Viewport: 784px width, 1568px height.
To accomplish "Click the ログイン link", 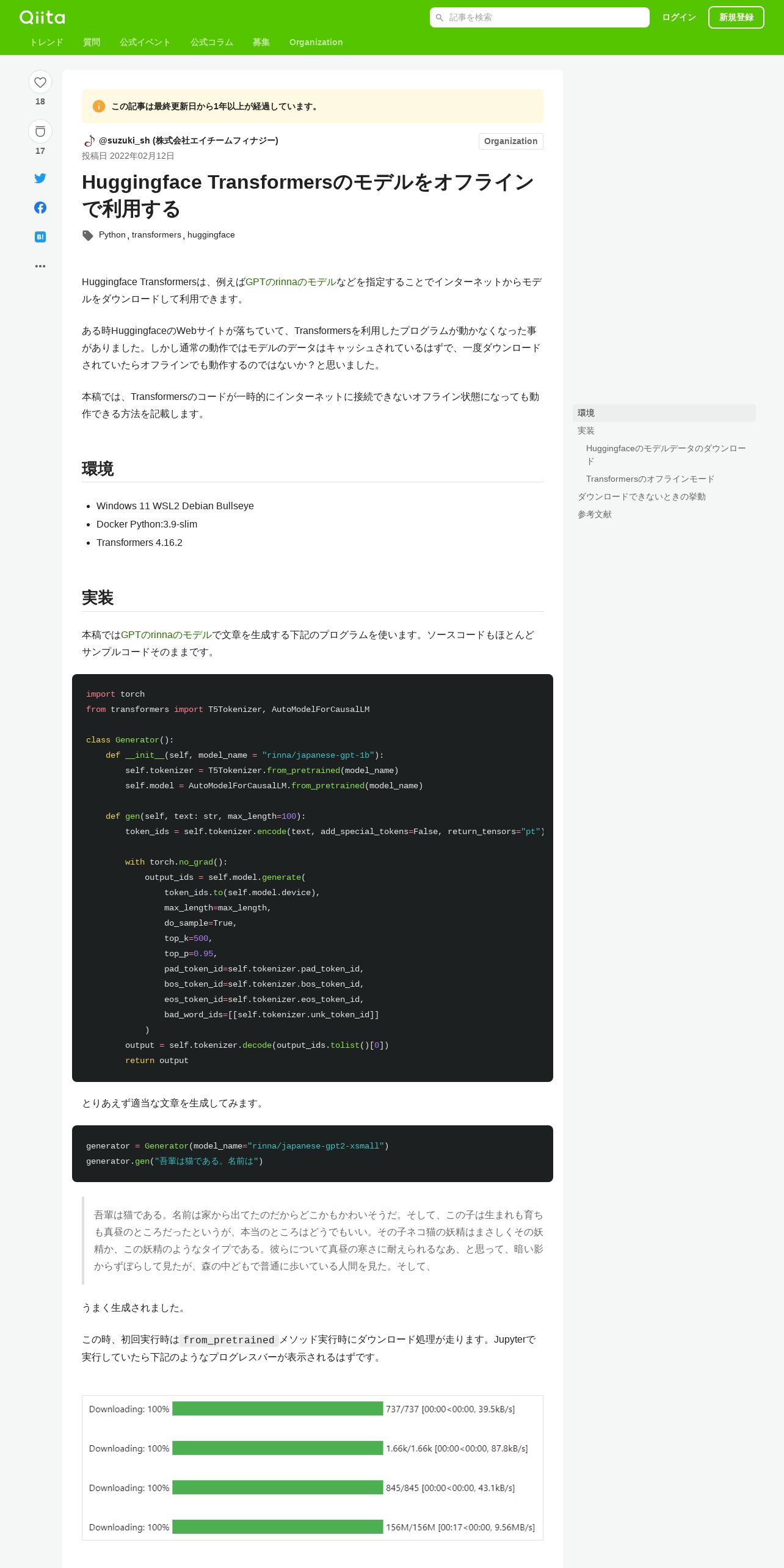I will (x=679, y=17).
